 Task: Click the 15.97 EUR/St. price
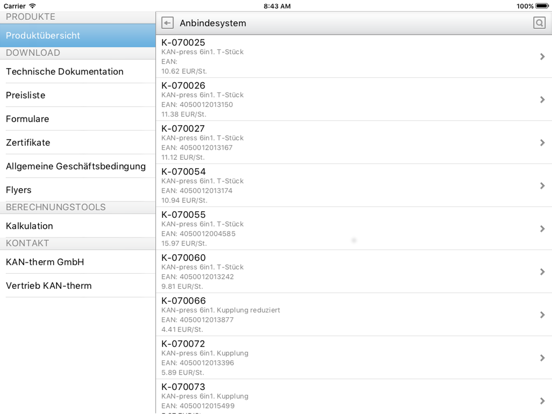click(184, 243)
